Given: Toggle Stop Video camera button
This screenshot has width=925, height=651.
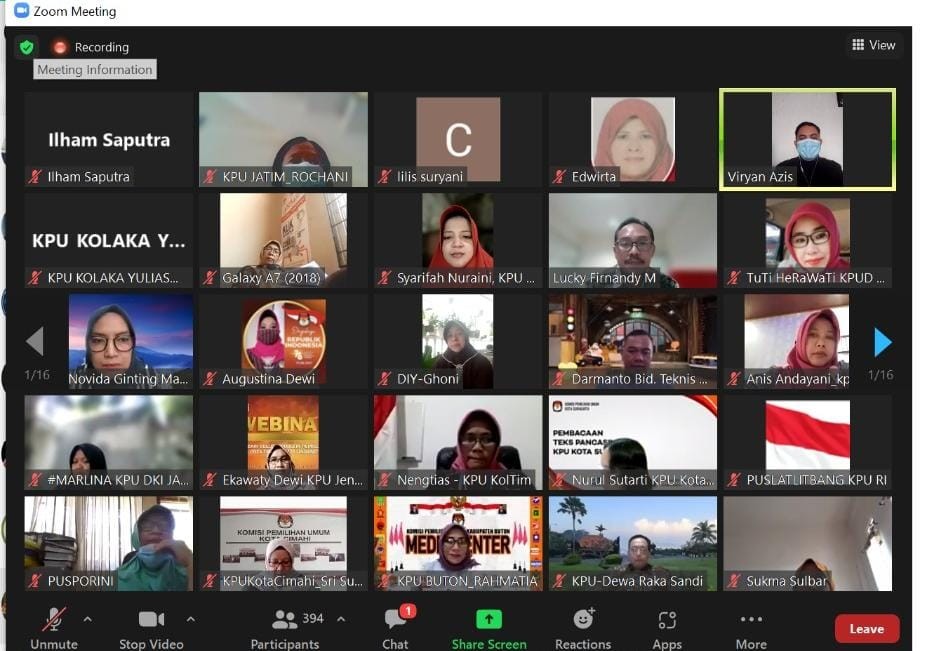Looking at the screenshot, I should (x=151, y=619).
